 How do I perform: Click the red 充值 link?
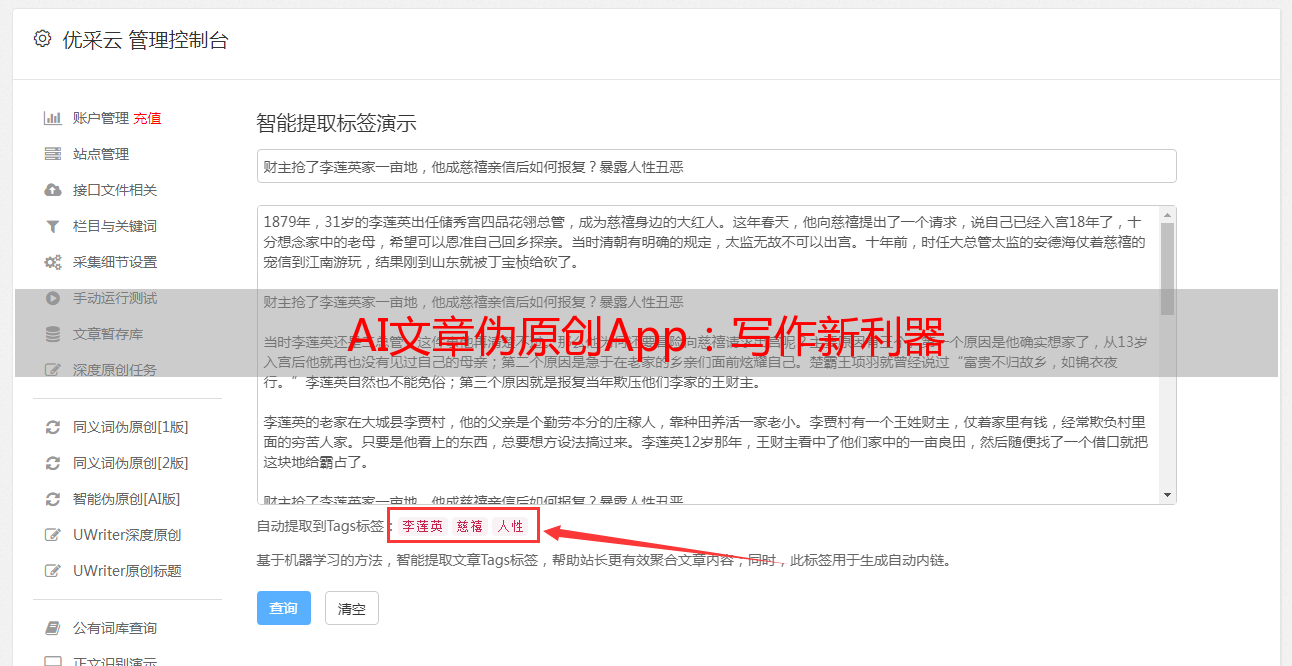(147, 118)
